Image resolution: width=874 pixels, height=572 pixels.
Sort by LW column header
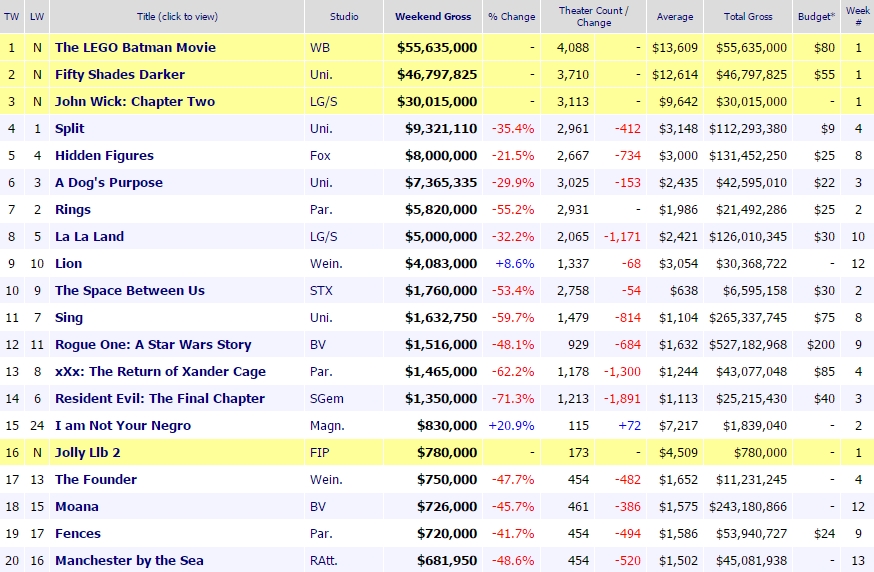click(x=37, y=17)
